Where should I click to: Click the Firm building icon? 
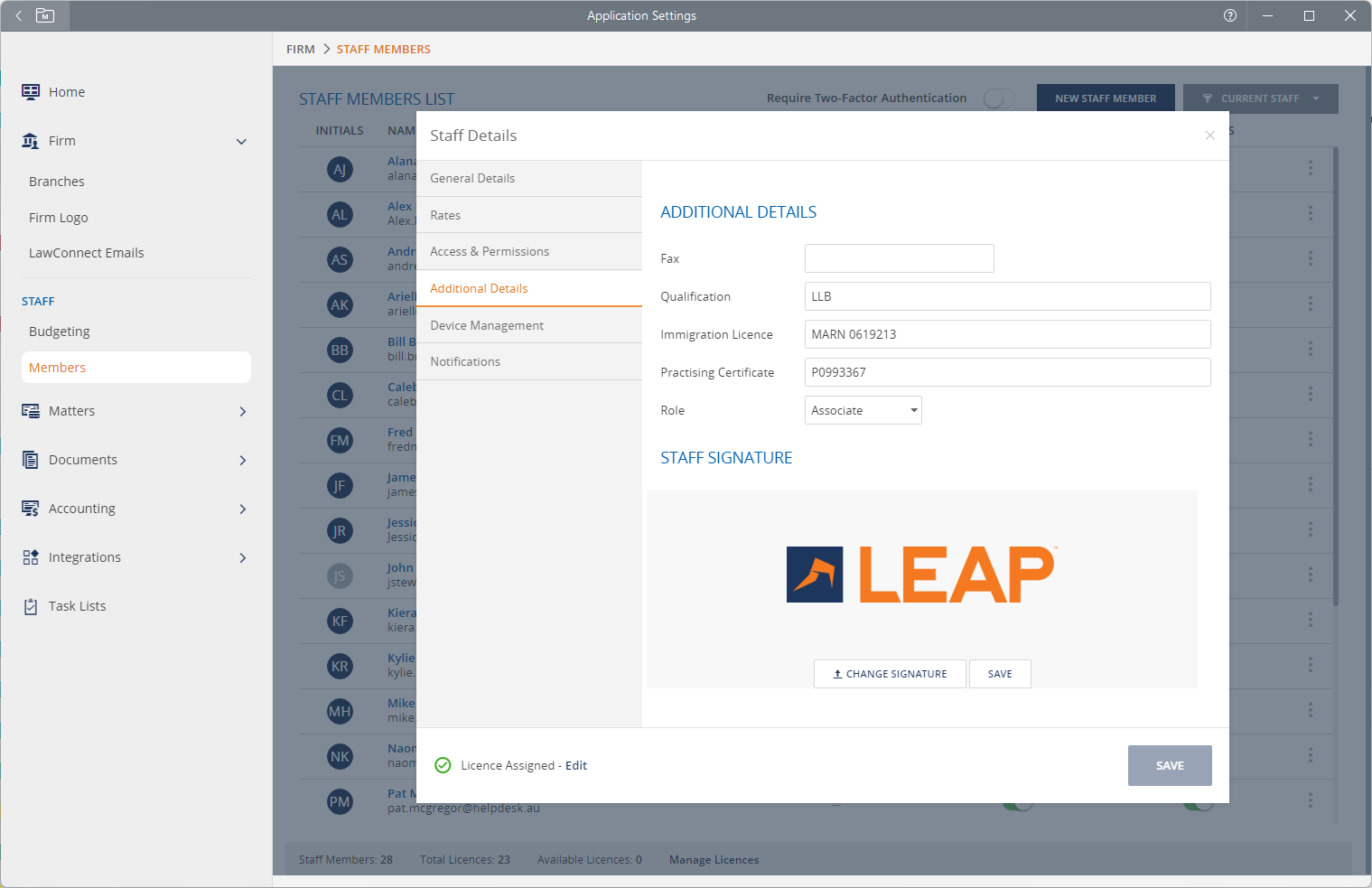tap(31, 141)
